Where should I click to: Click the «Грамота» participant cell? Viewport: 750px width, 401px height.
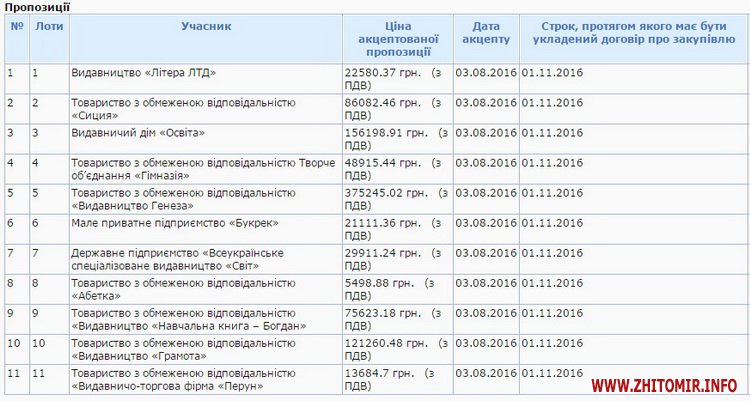(183, 349)
